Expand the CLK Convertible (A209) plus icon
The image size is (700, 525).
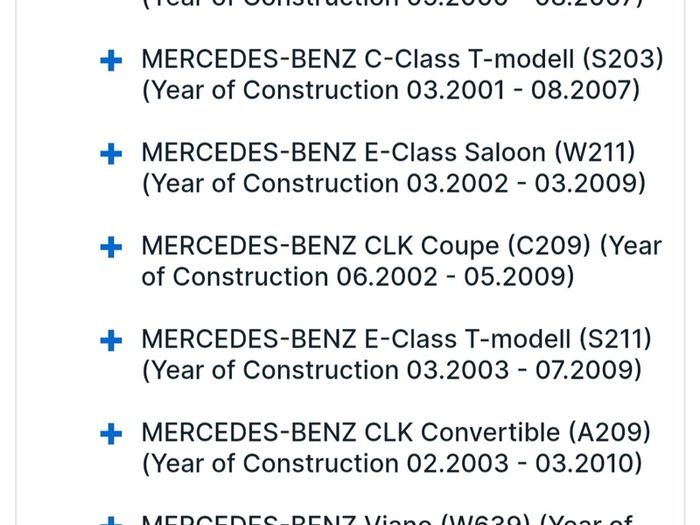[x=111, y=434]
